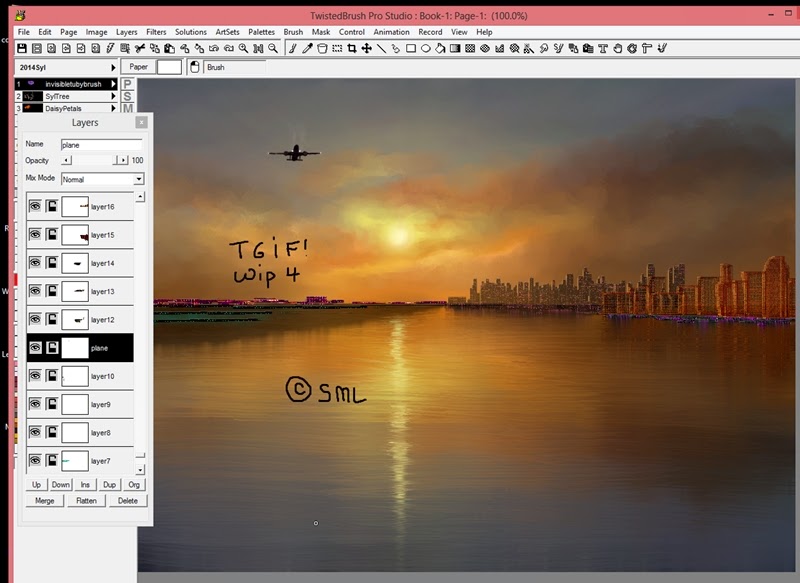Expand the 2014Syl ArtSet arrow

point(113,67)
